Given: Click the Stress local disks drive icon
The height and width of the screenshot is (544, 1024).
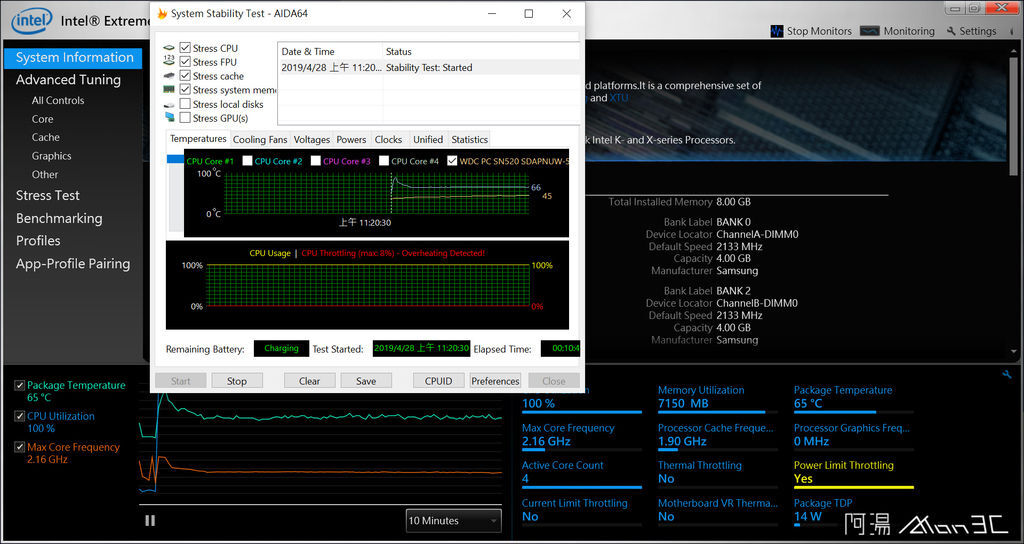Looking at the screenshot, I should tap(169, 104).
